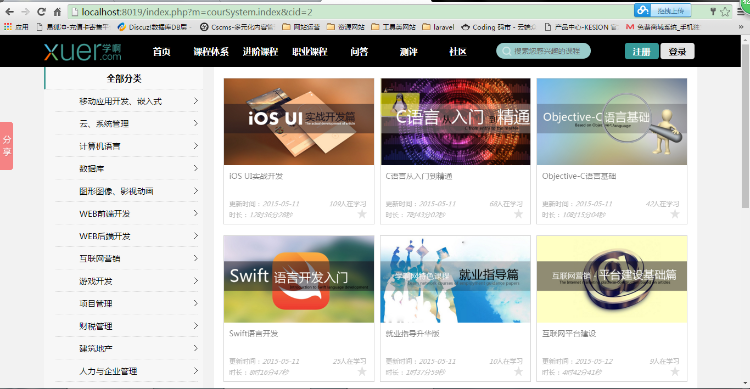This screenshot has width=750, height=389.
Task: Open the Apps grid in bookmarks bar
Action: pos(16,27)
